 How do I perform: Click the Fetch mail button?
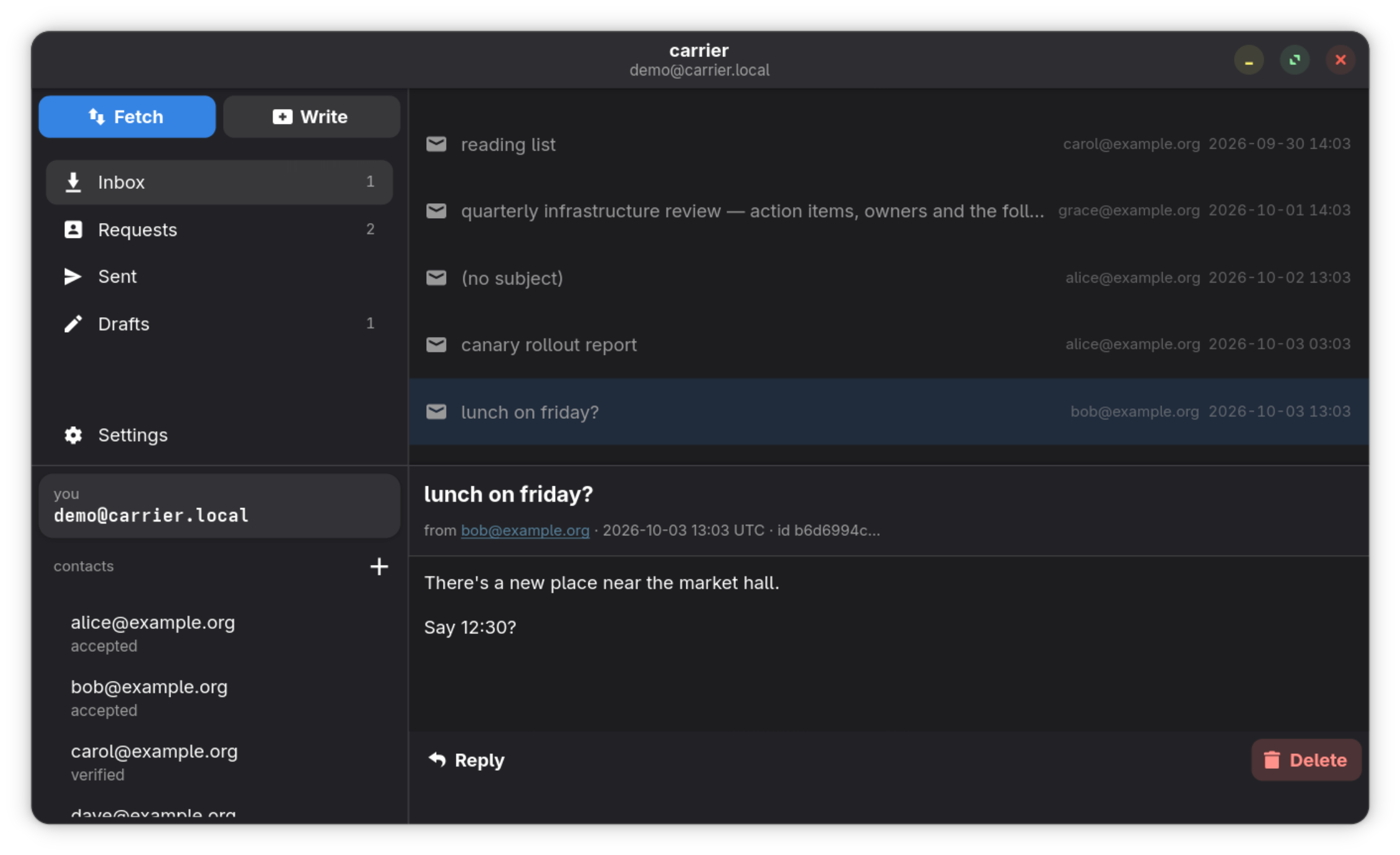click(127, 116)
